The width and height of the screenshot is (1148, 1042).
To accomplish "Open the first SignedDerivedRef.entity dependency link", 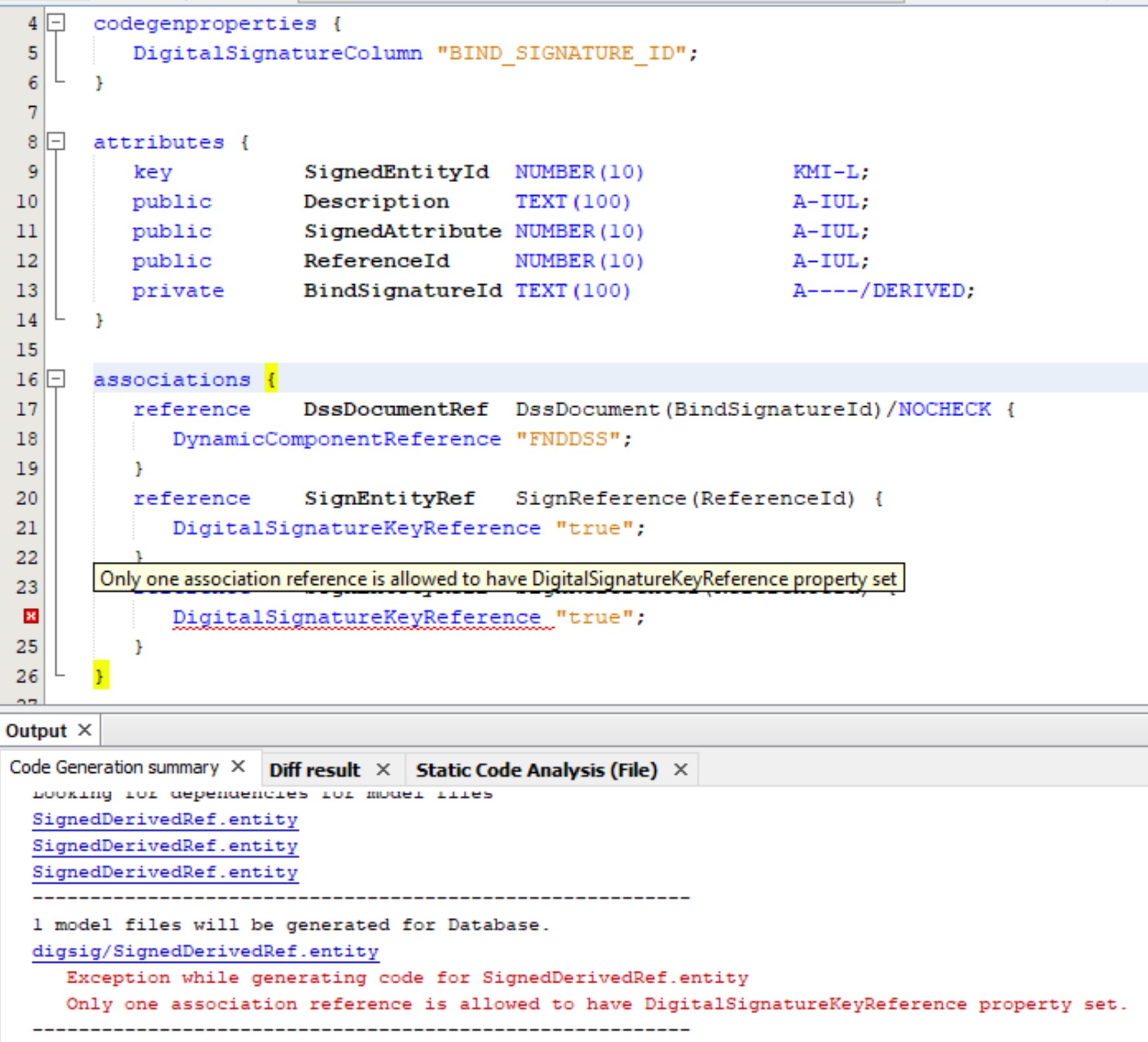I will (165, 819).
